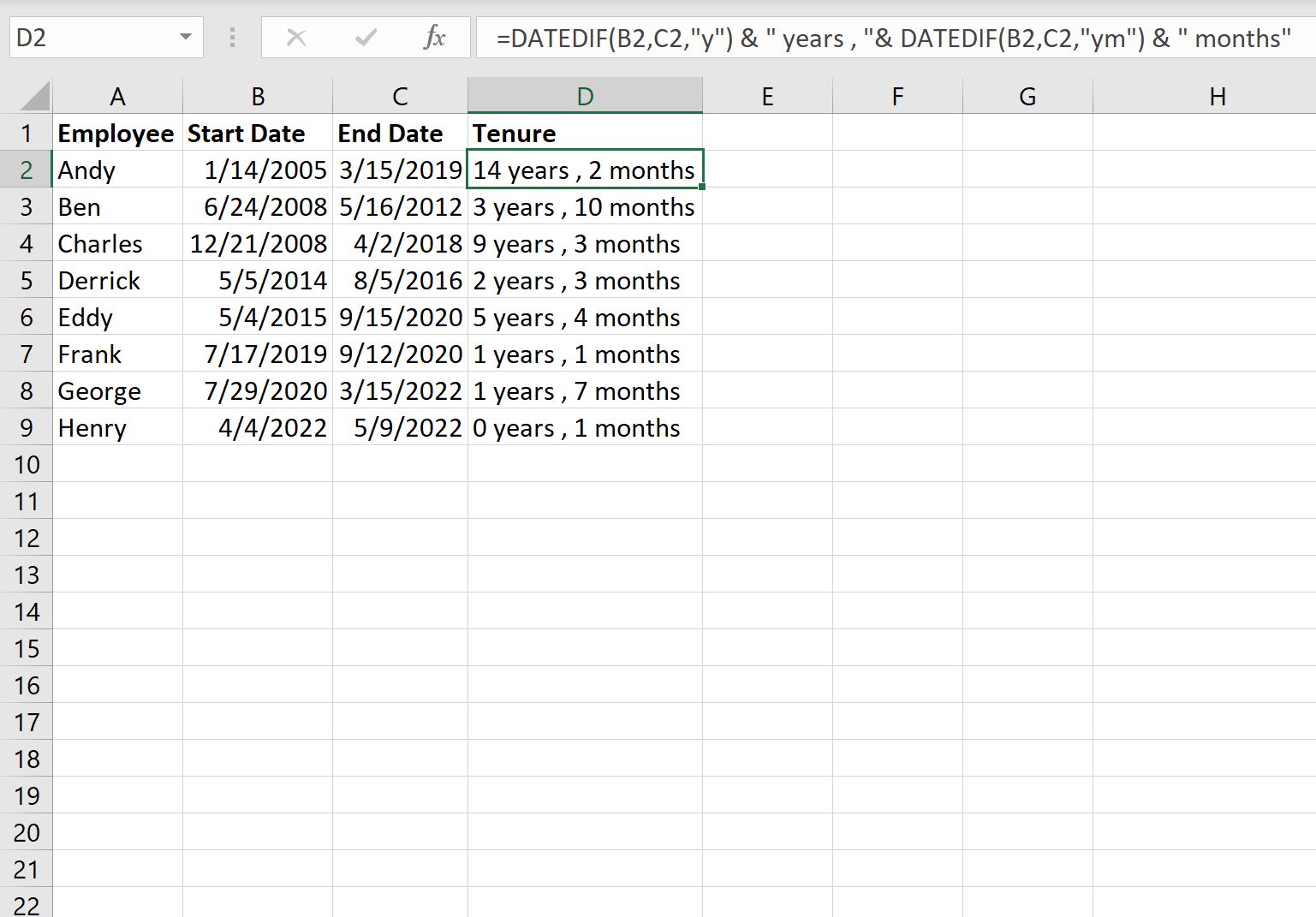Select Andy's tenure cell showing 14 years
Screen dimensions: 1316x917
[584, 170]
